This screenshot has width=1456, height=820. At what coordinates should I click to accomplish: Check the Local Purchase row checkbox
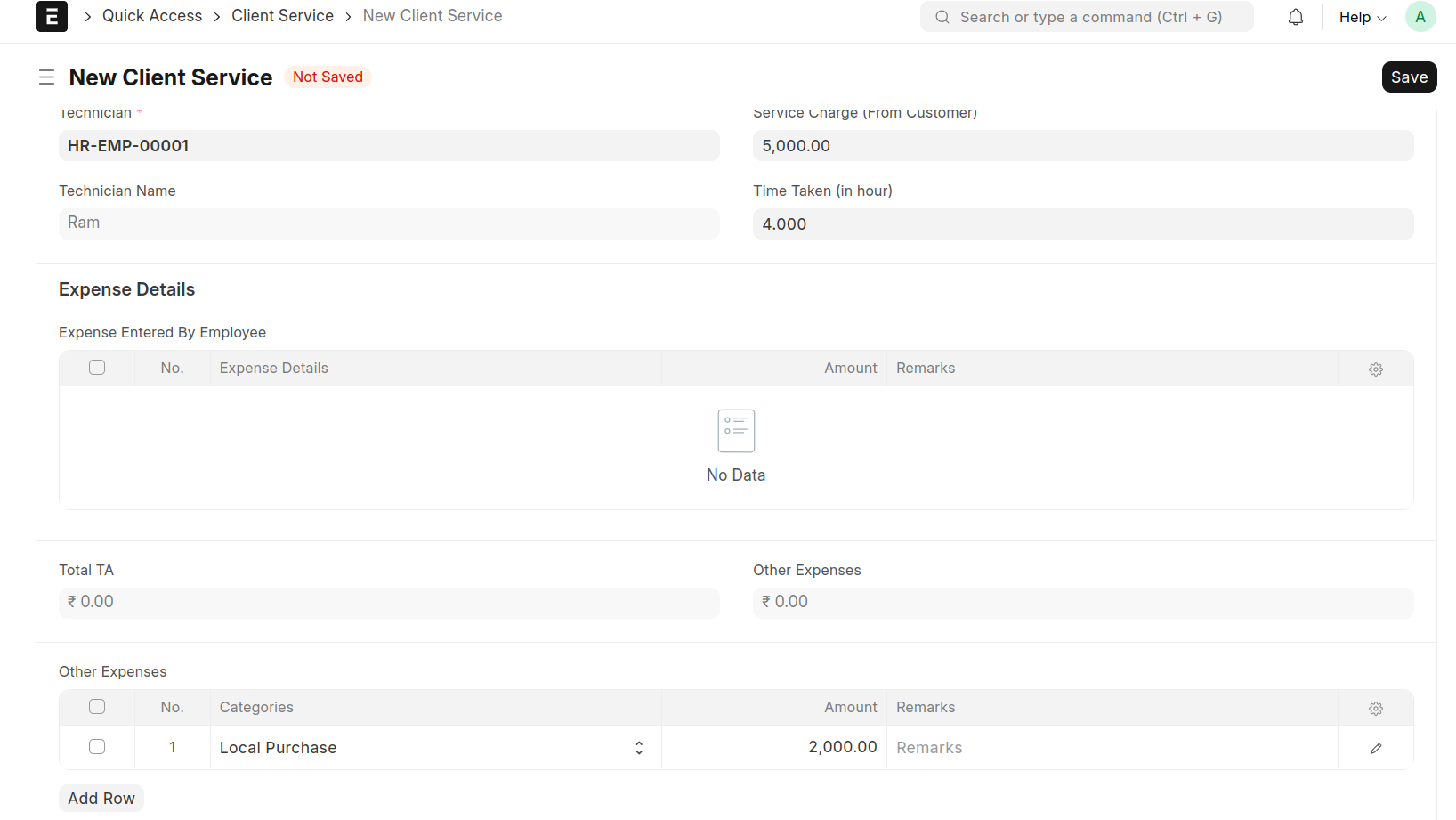(x=97, y=747)
